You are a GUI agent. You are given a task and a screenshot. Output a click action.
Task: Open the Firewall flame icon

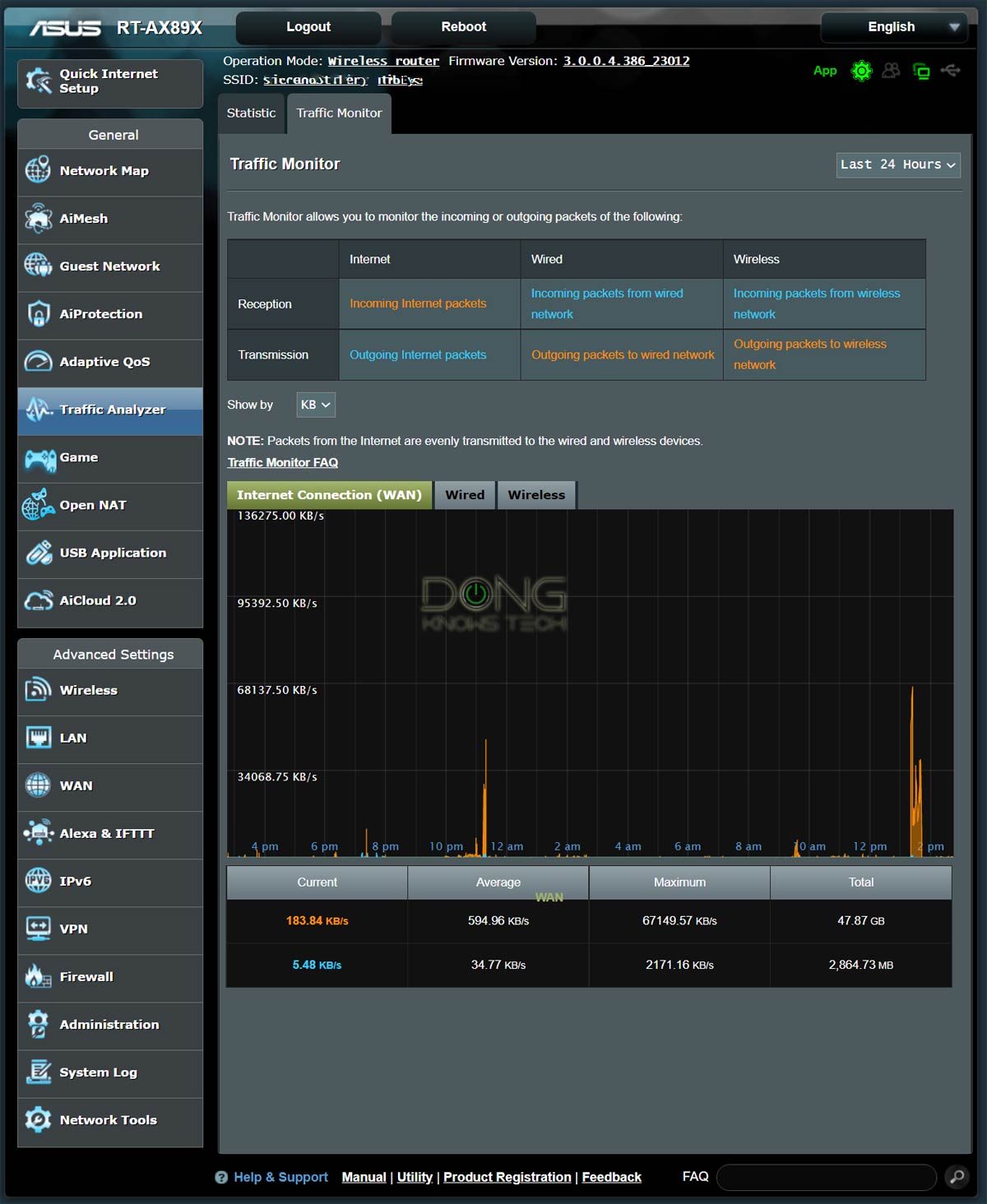pyautogui.click(x=38, y=976)
